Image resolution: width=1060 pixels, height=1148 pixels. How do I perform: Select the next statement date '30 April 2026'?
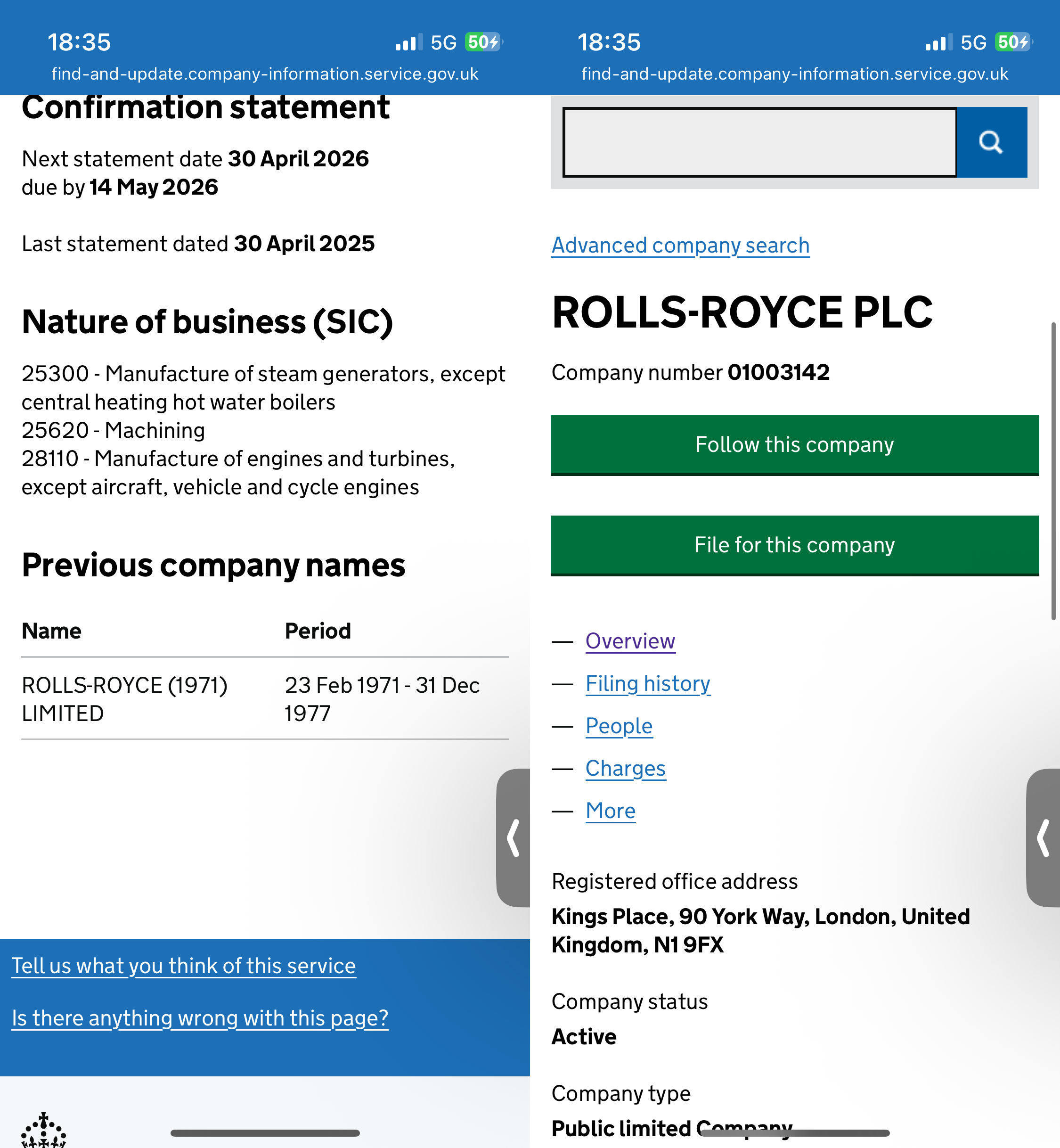point(298,159)
